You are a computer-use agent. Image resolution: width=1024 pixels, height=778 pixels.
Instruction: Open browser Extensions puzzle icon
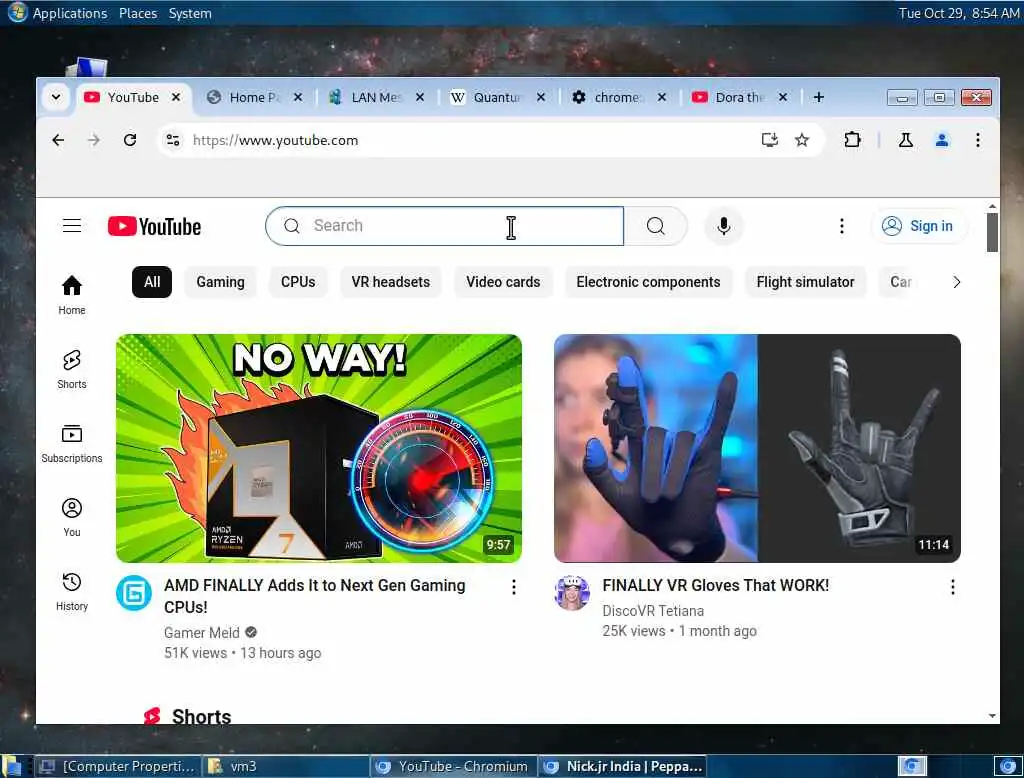click(852, 140)
